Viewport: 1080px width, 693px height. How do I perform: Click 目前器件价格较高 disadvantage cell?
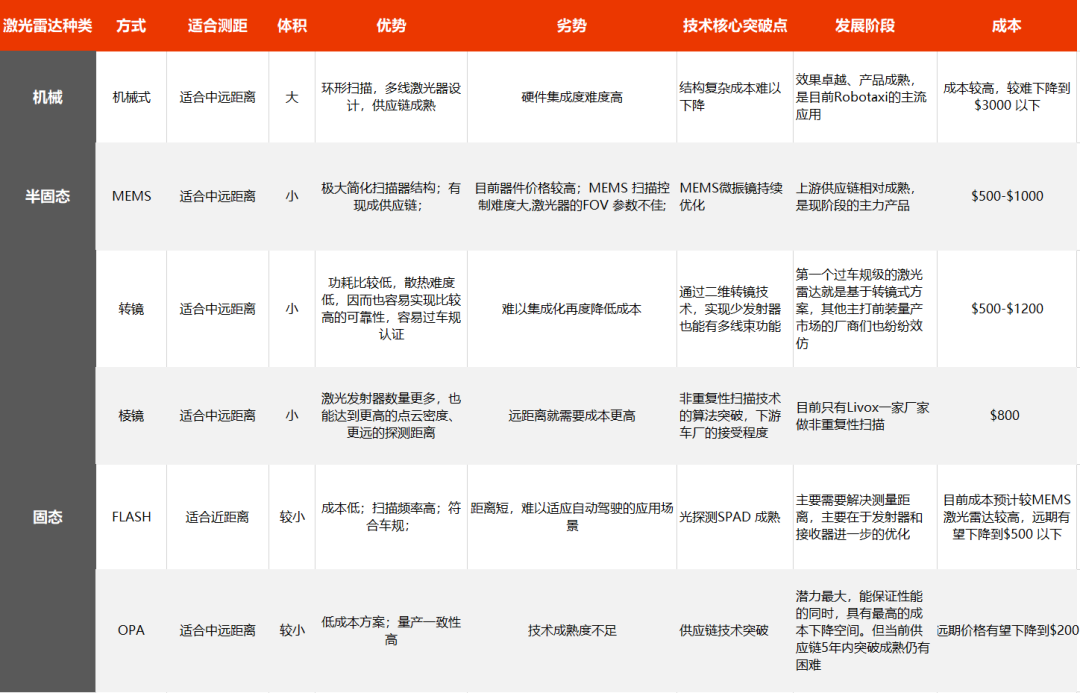point(572,196)
